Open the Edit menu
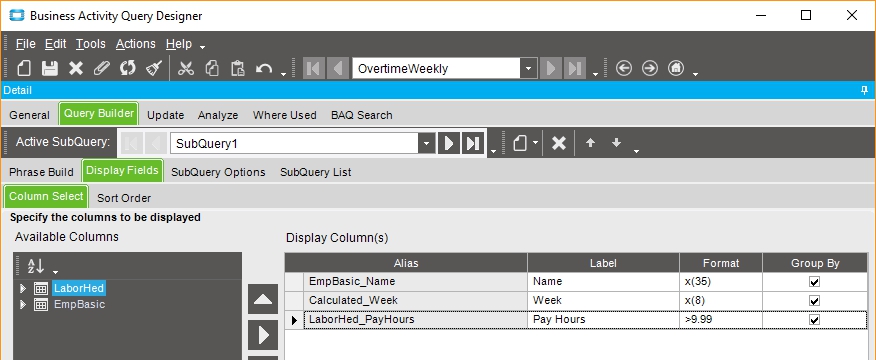 (x=56, y=44)
